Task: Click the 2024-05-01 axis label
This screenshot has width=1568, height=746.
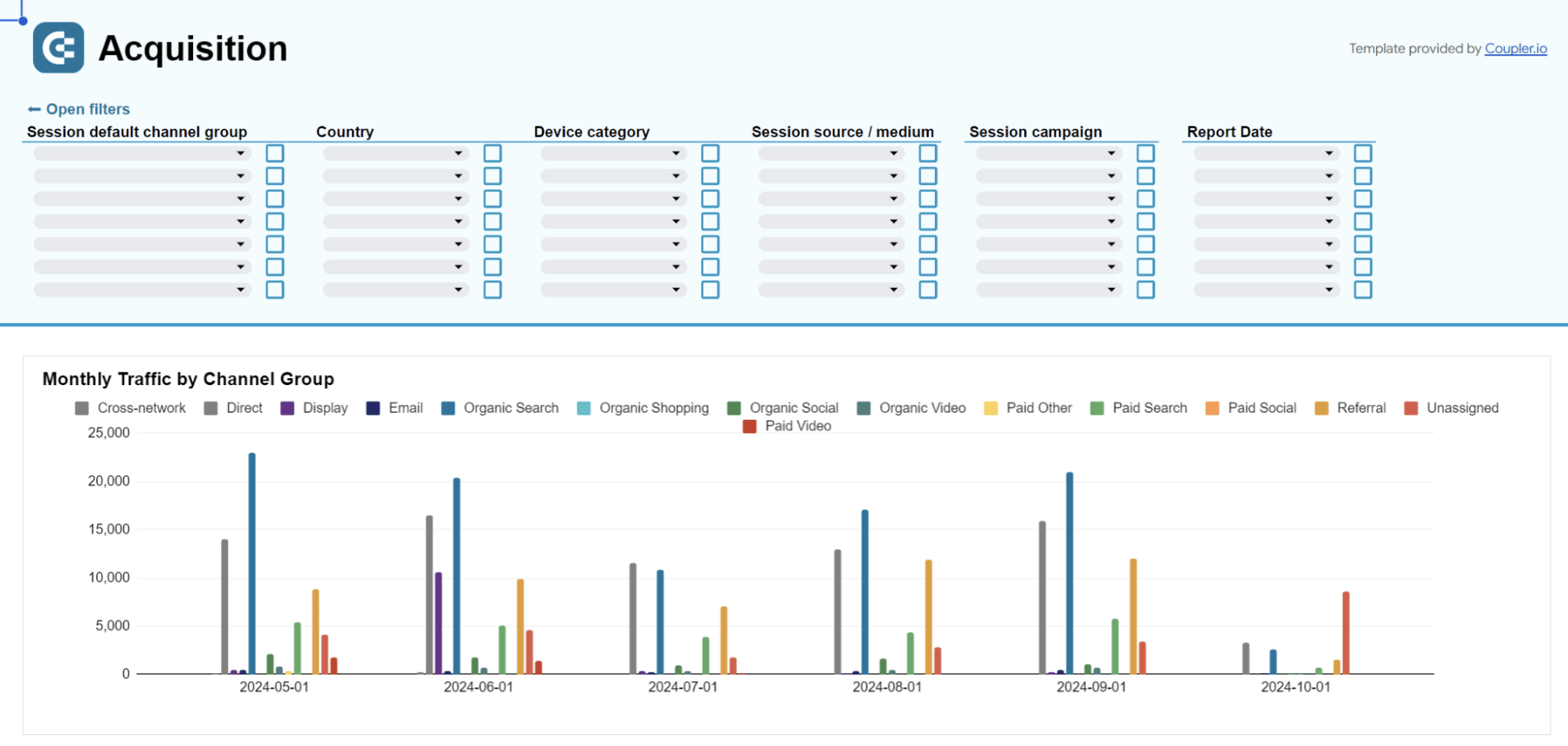Action: [274, 687]
